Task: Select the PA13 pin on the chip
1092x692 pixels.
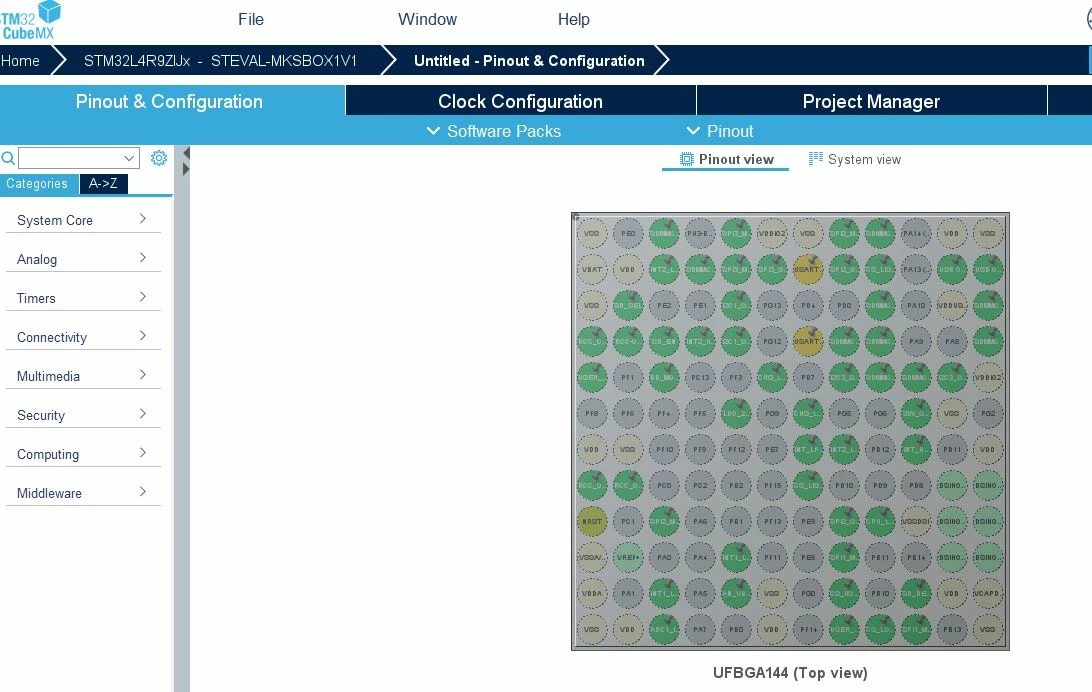Action: [916, 269]
